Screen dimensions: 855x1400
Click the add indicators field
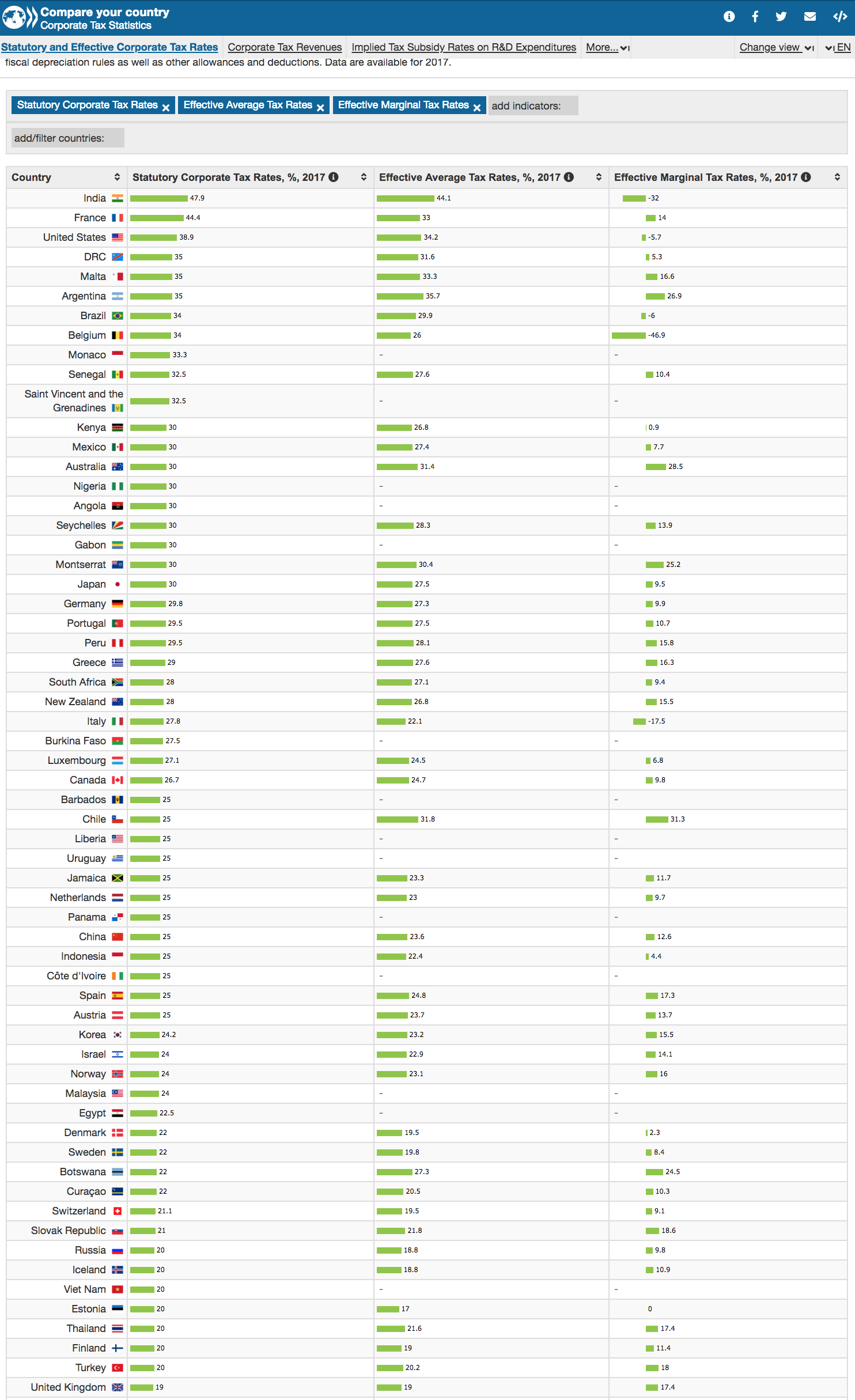(533, 106)
